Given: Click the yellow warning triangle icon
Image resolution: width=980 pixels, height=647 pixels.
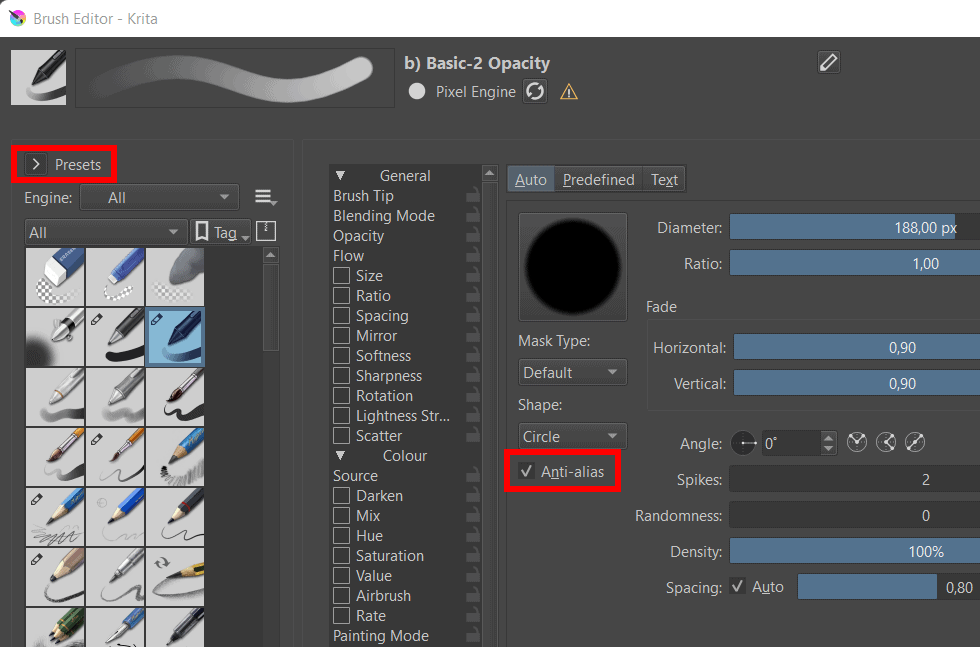Looking at the screenshot, I should point(569,92).
